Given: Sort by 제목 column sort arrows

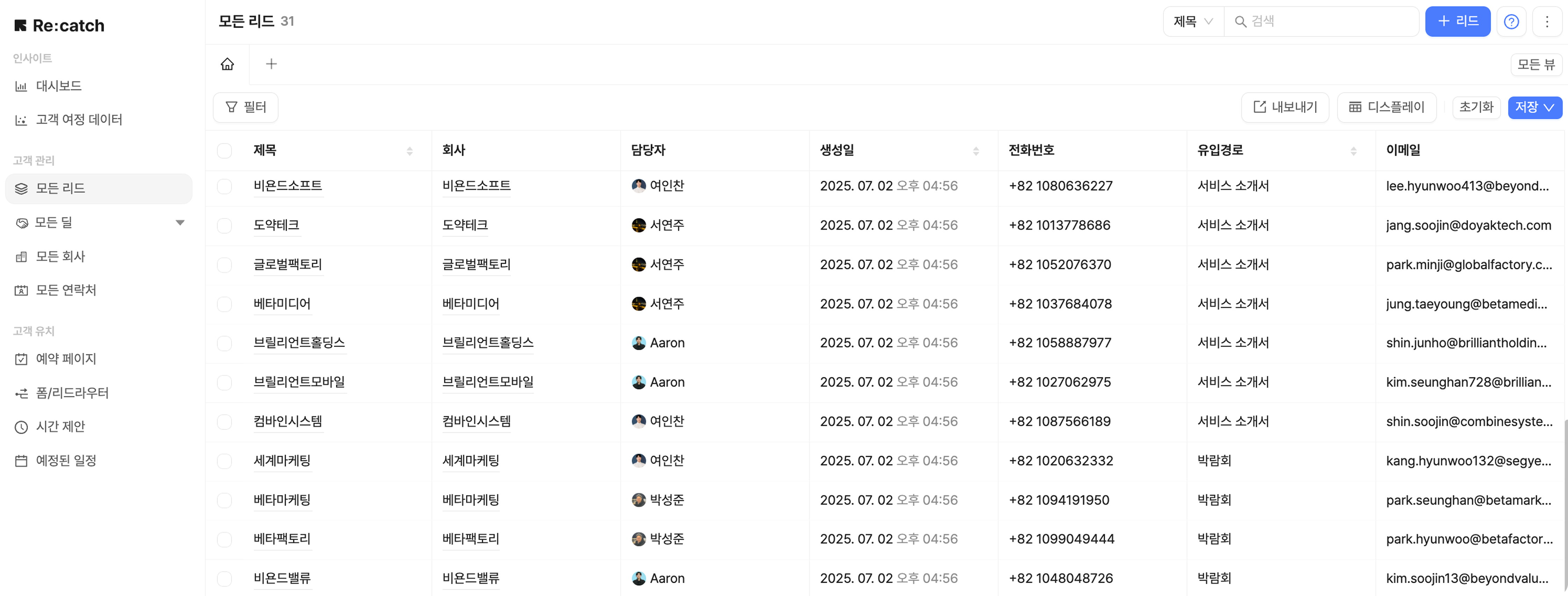Looking at the screenshot, I should 410,150.
